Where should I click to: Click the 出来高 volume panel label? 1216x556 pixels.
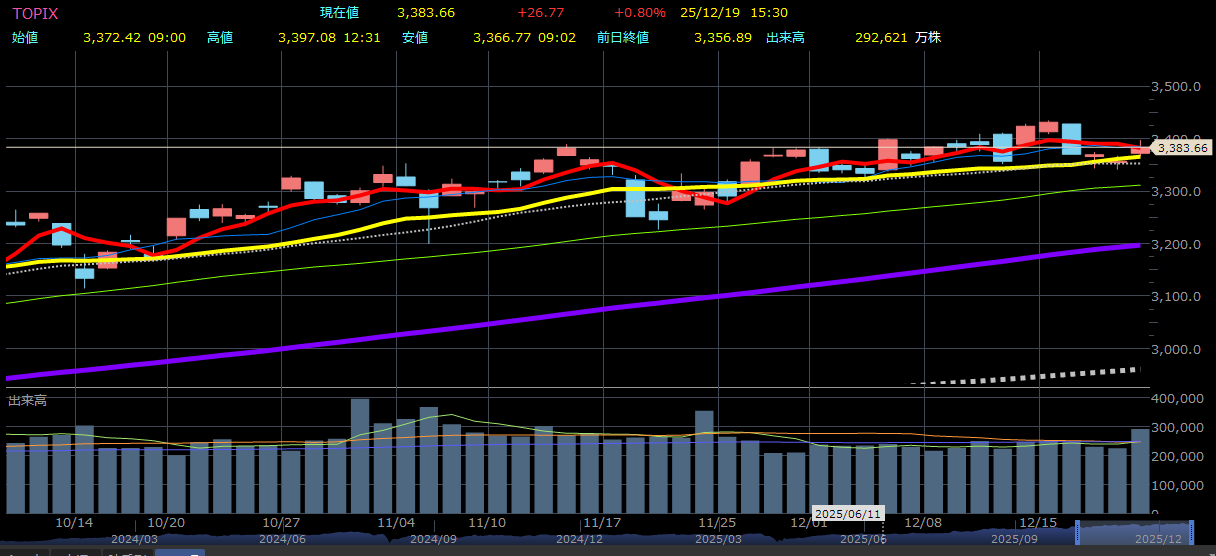coord(27,400)
